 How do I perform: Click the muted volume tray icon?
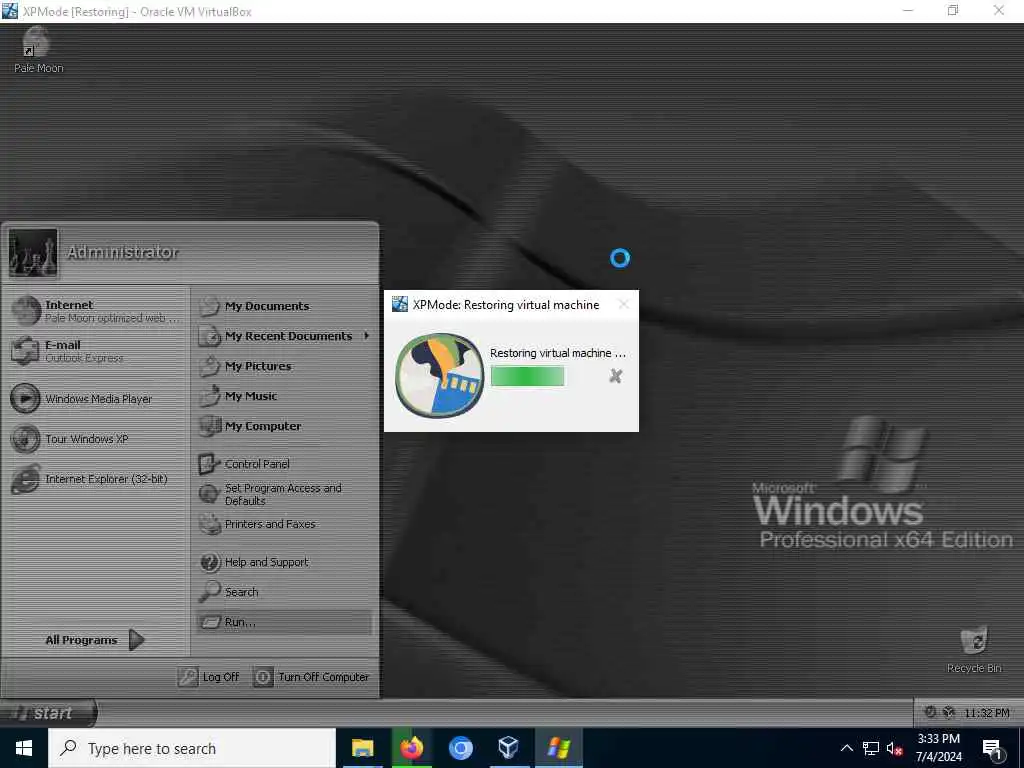click(894, 748)
